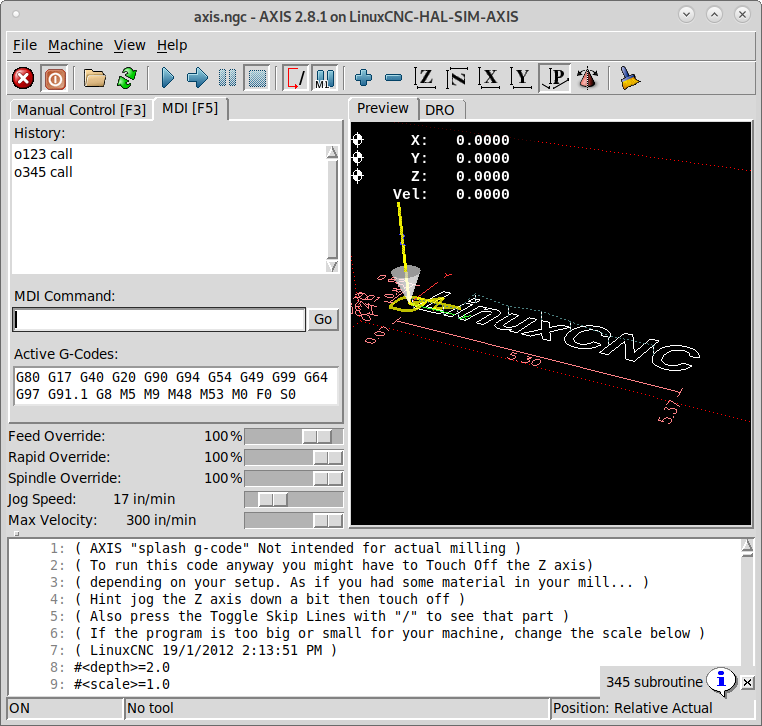This screenshot has width=762, height=726.
Task: Click G-code listing scrollbar up arrow
Action: coord(747,547)
